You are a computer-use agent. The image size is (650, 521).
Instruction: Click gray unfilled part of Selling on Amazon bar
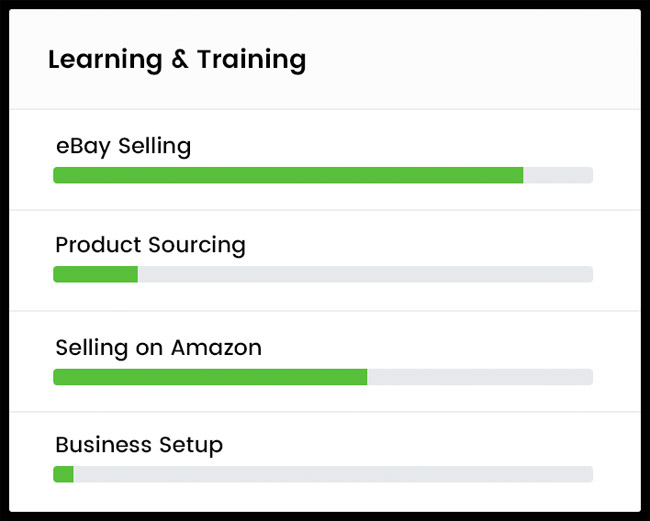click(480, 377)
